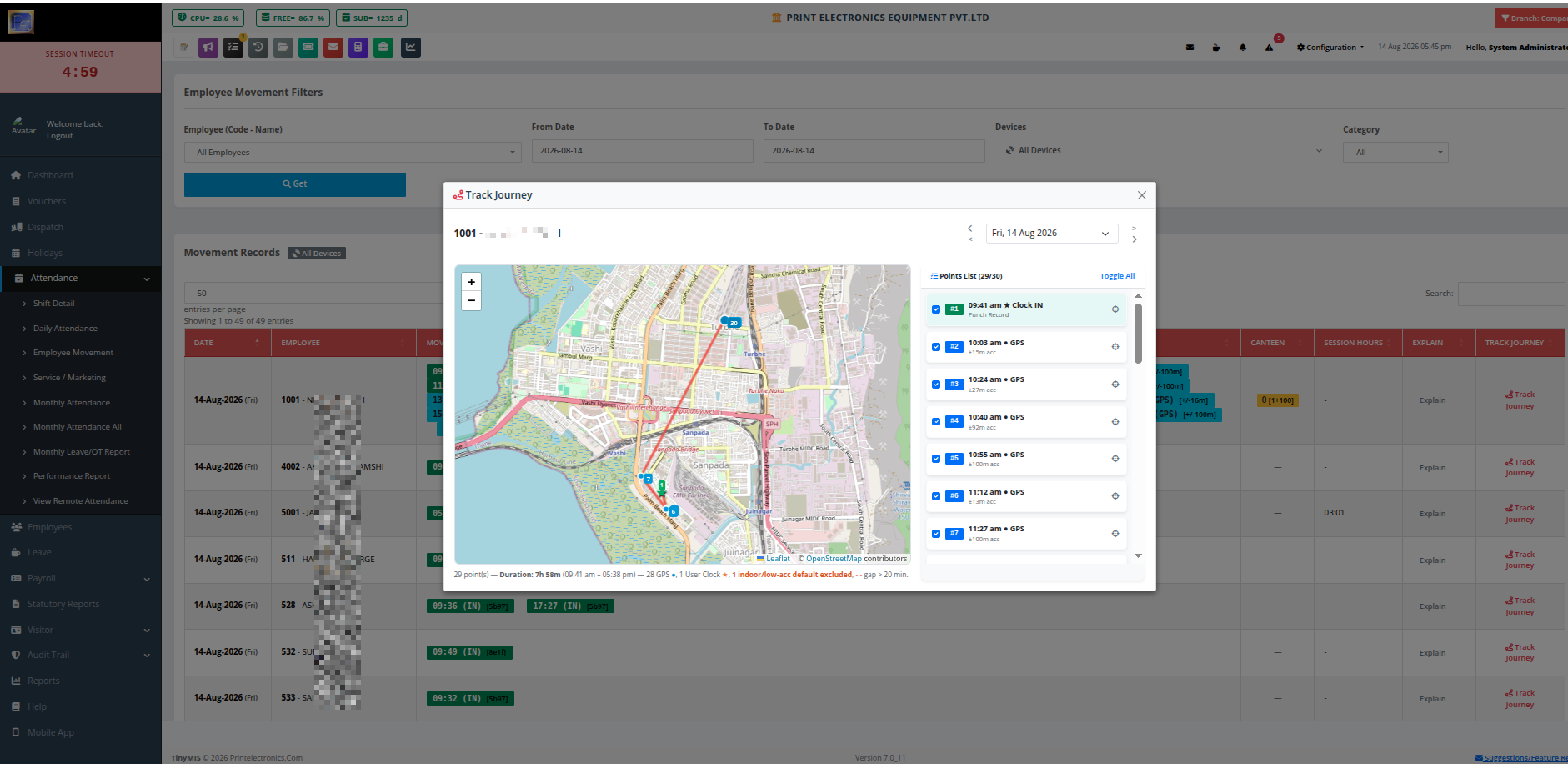Click the green star Clock IN map marker
Image resolution: width=1568 pixels, height=764 pixels.
coord(662,492)
